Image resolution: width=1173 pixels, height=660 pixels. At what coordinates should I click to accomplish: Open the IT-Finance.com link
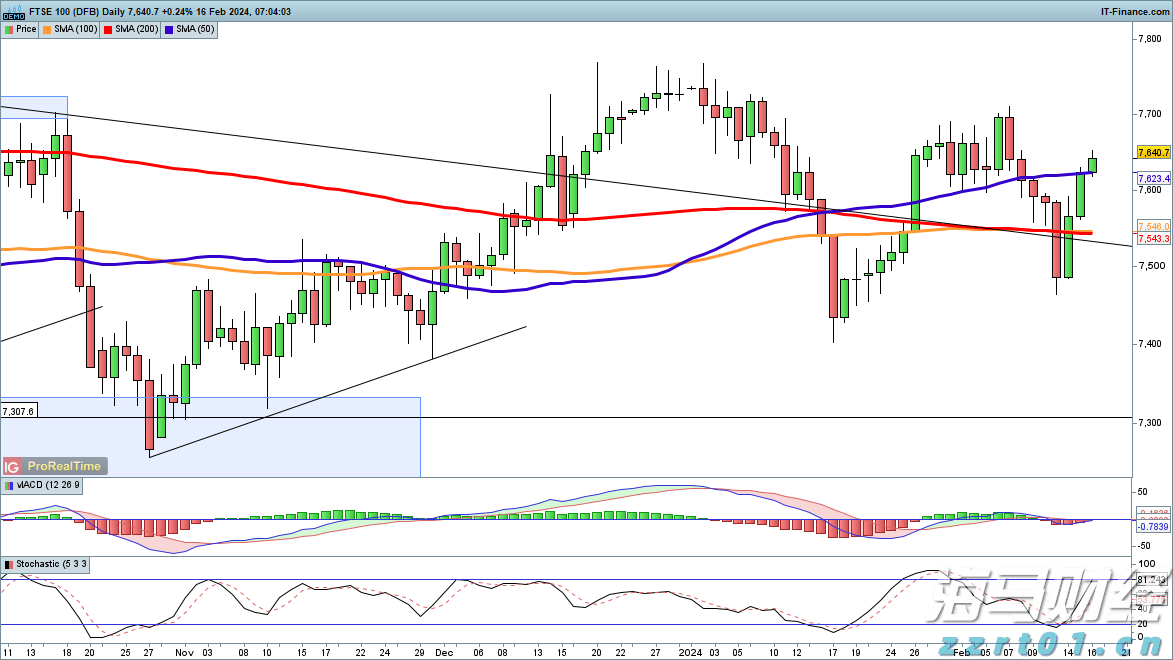pyautogui.click(x=1134, y=11)
